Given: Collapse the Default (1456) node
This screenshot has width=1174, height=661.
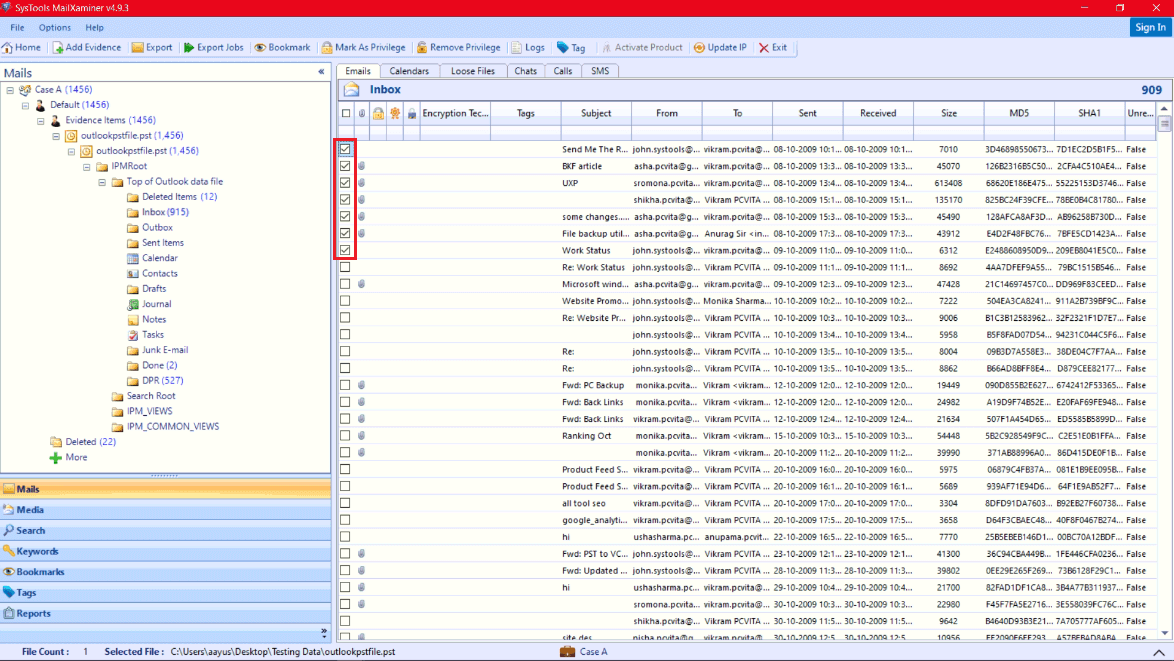Looking at the screenshot, I should click(25, 106).
